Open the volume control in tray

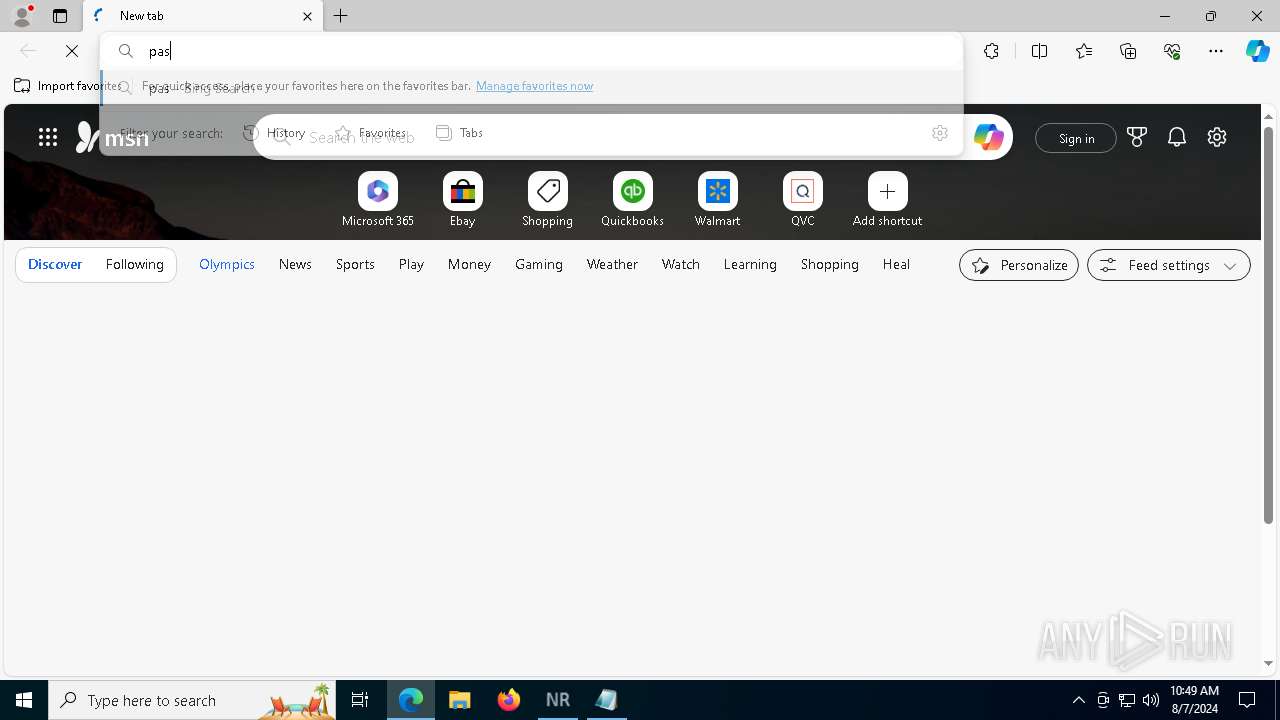[x=1151, y=700]
